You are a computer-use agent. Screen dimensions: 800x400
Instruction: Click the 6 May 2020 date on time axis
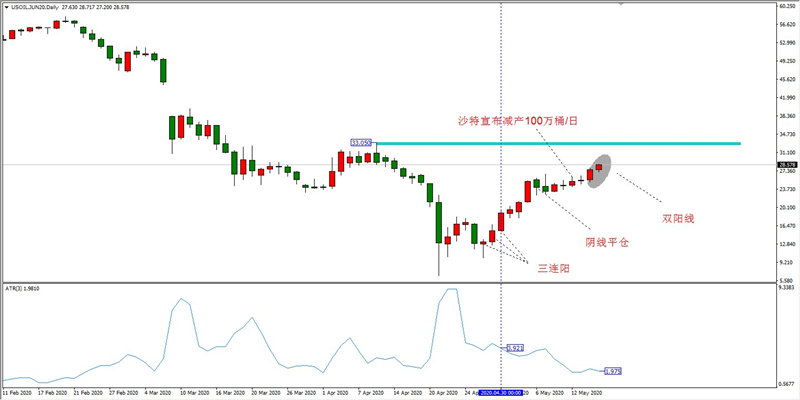pyautogui.click(x=551, y=393)
